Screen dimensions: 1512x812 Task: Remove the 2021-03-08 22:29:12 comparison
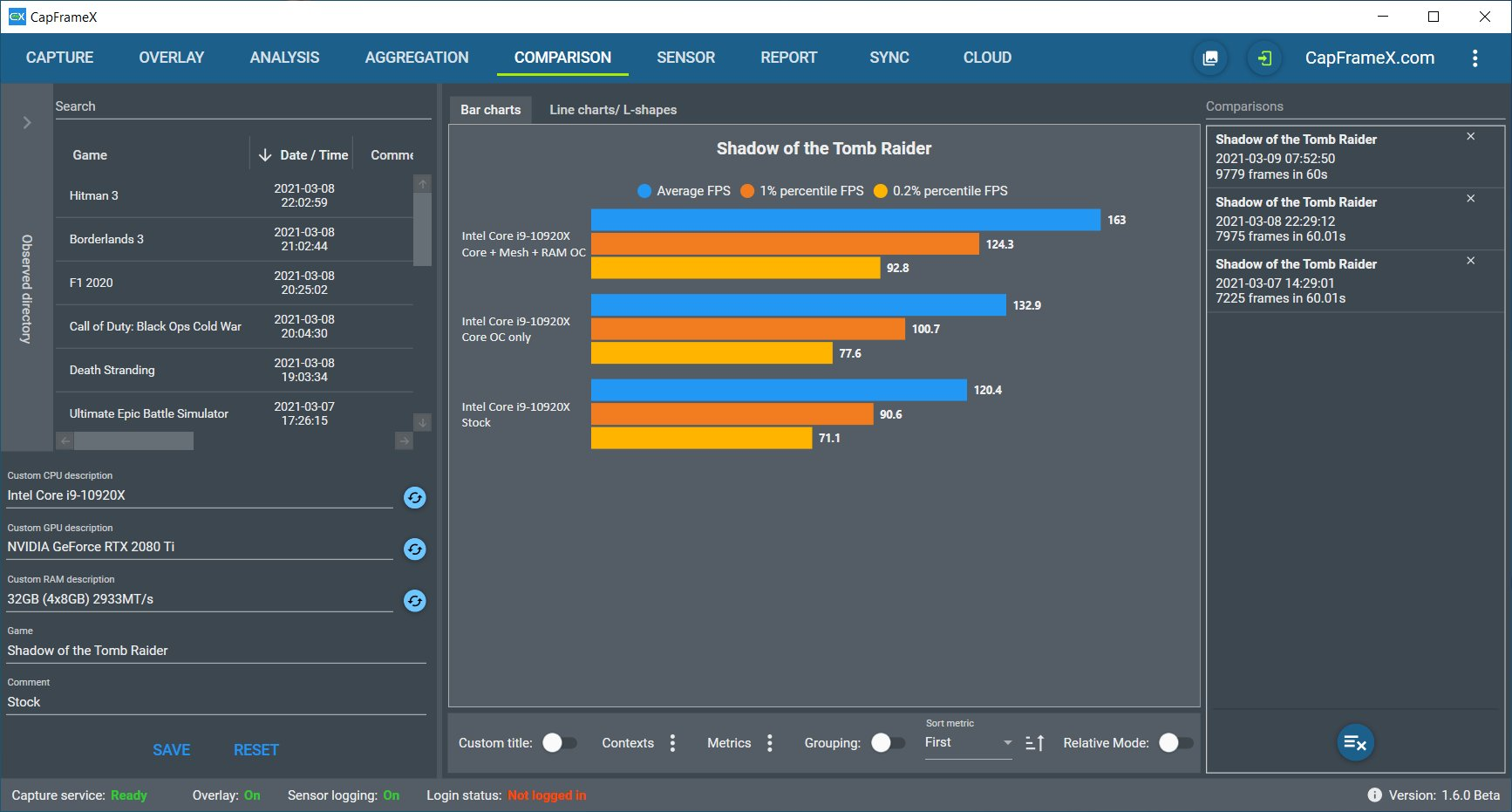click(1470, 199)
